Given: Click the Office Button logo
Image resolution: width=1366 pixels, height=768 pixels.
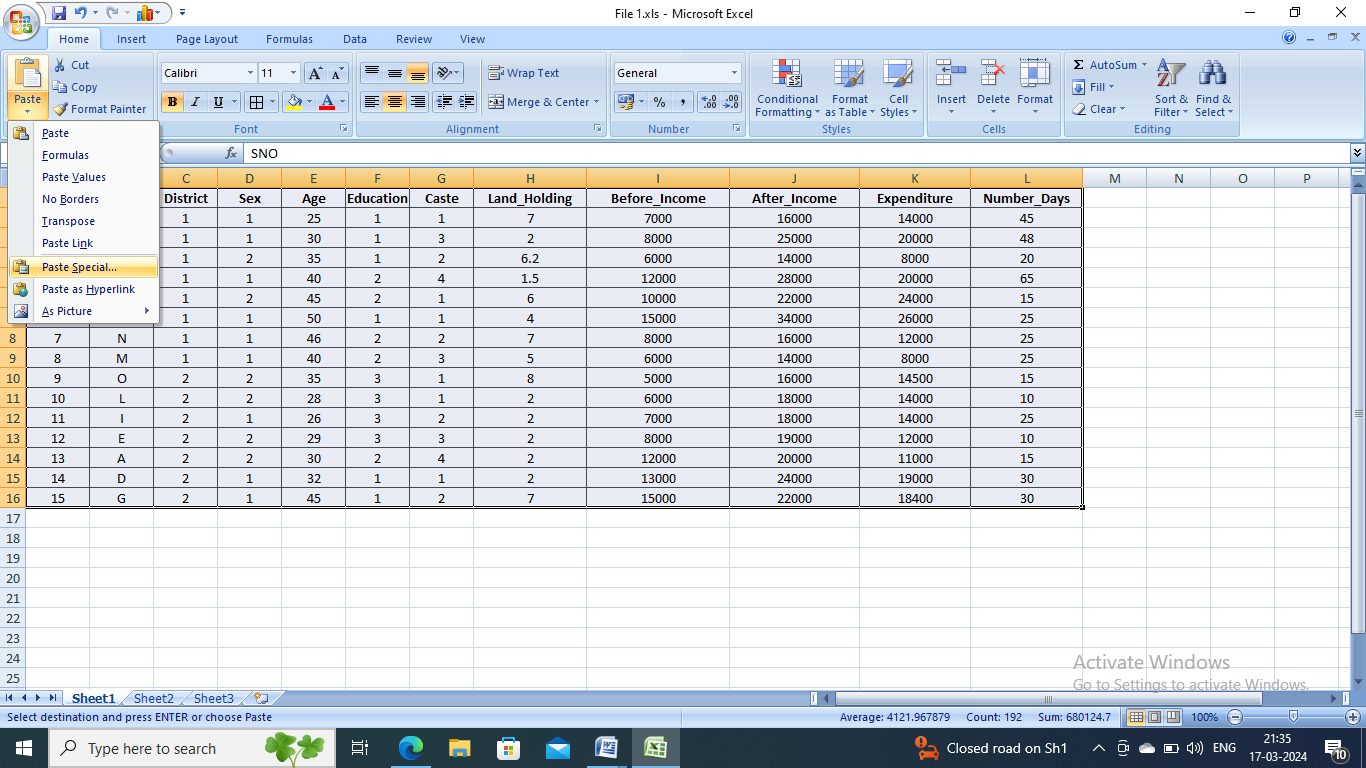Looking at the screenshot, I should (x=21, y=21).
